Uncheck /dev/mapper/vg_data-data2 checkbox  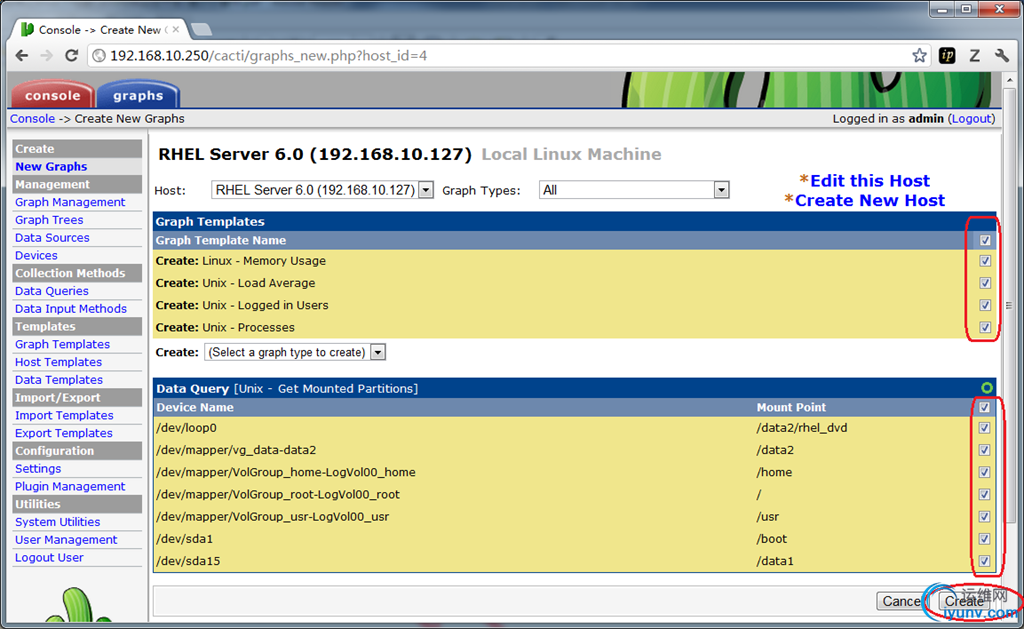985,450
